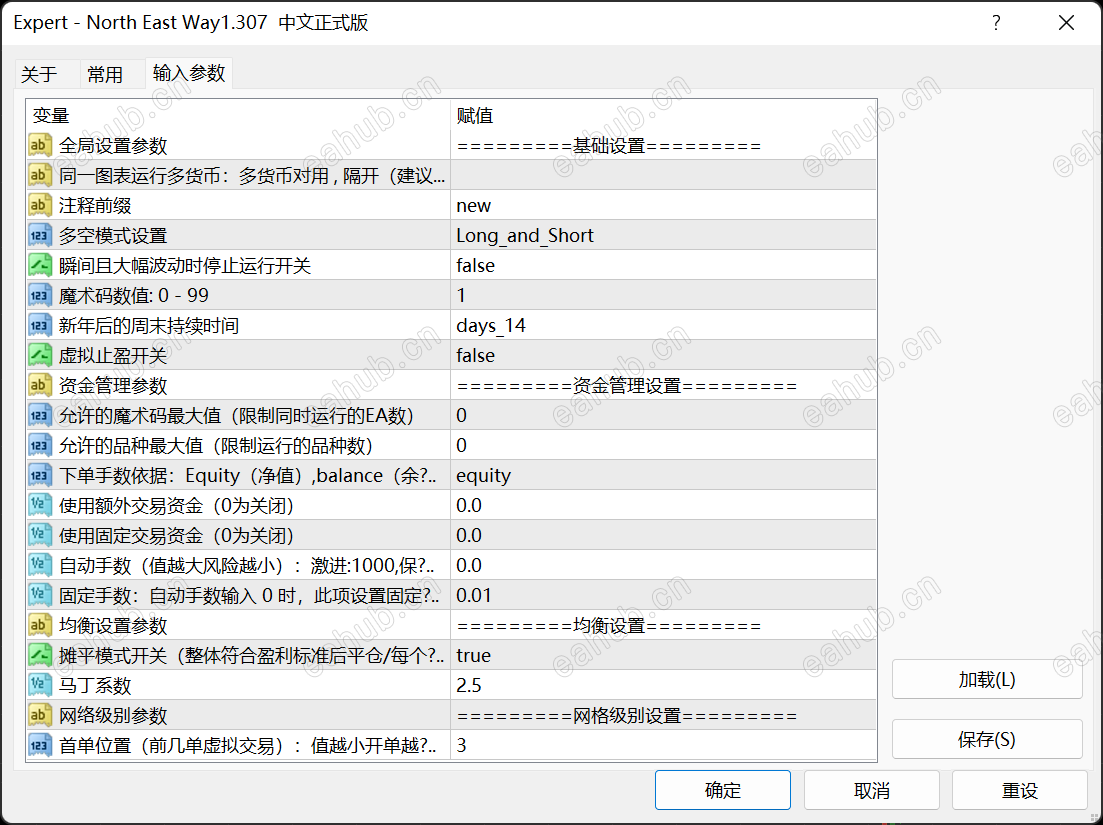This screenshot has height=825, width=1103.
Task: Edit the 注释前缀 value 'new'
Action: [663, 205]
